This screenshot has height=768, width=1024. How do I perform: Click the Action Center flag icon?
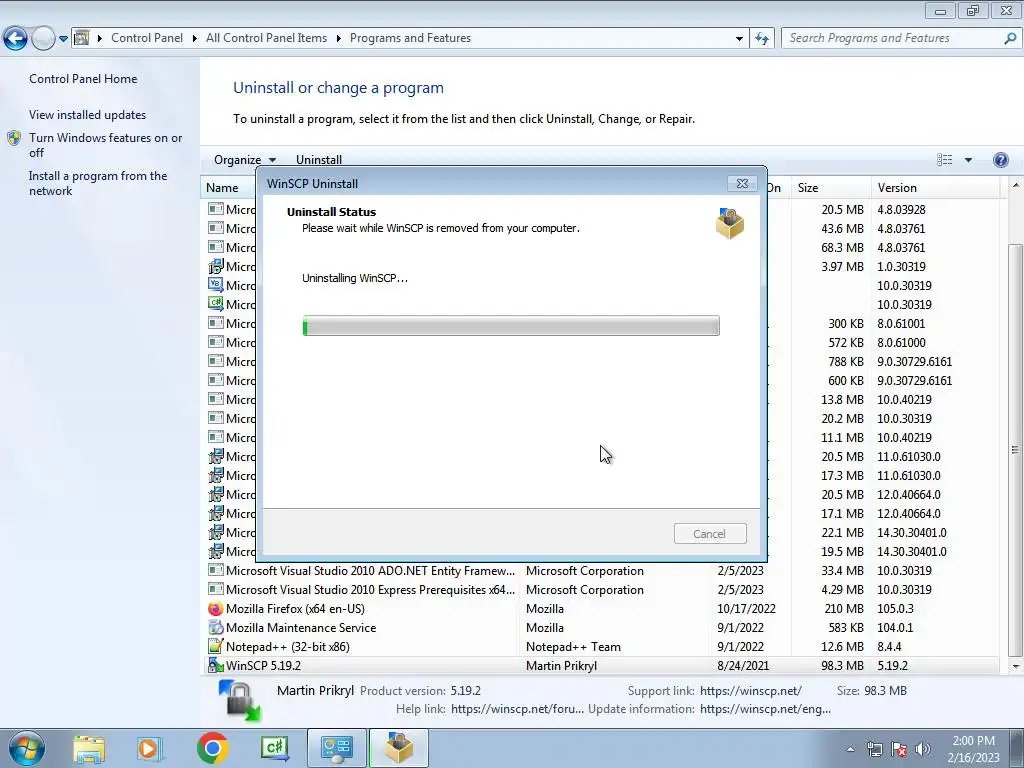[x=899, y=749]
